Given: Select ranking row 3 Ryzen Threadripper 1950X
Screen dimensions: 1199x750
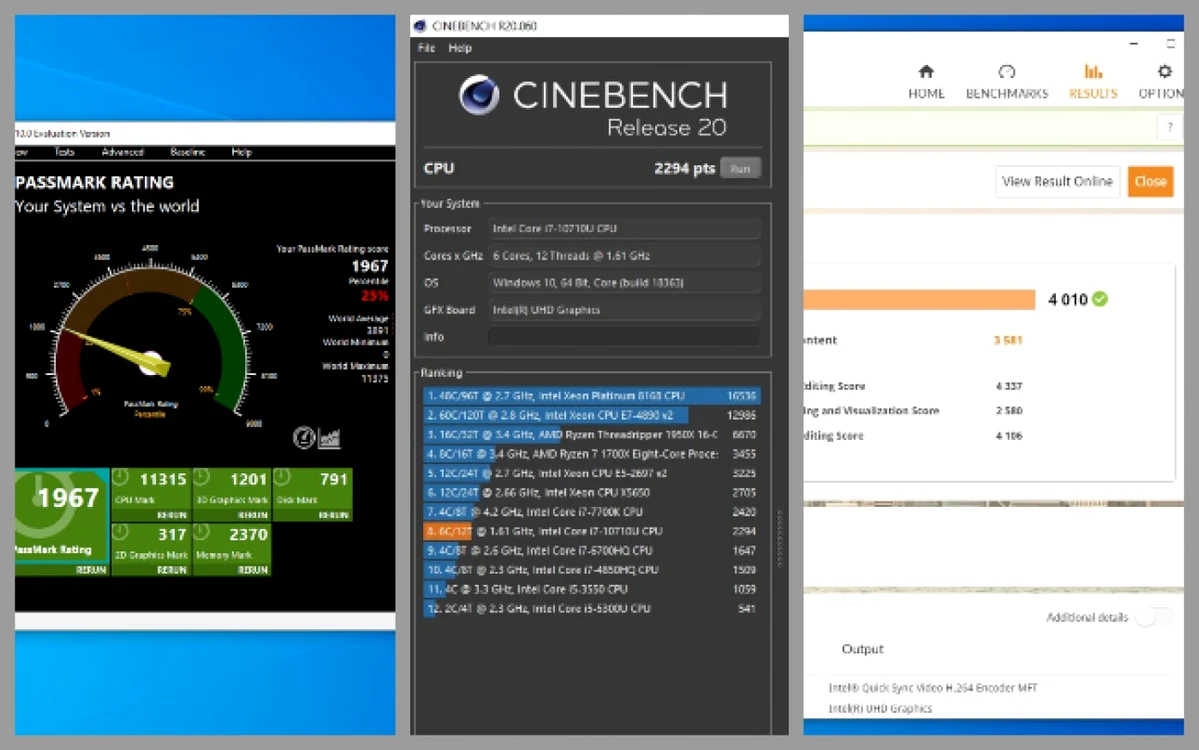Looking at the screenshot, I should click(x=591, y=434).
